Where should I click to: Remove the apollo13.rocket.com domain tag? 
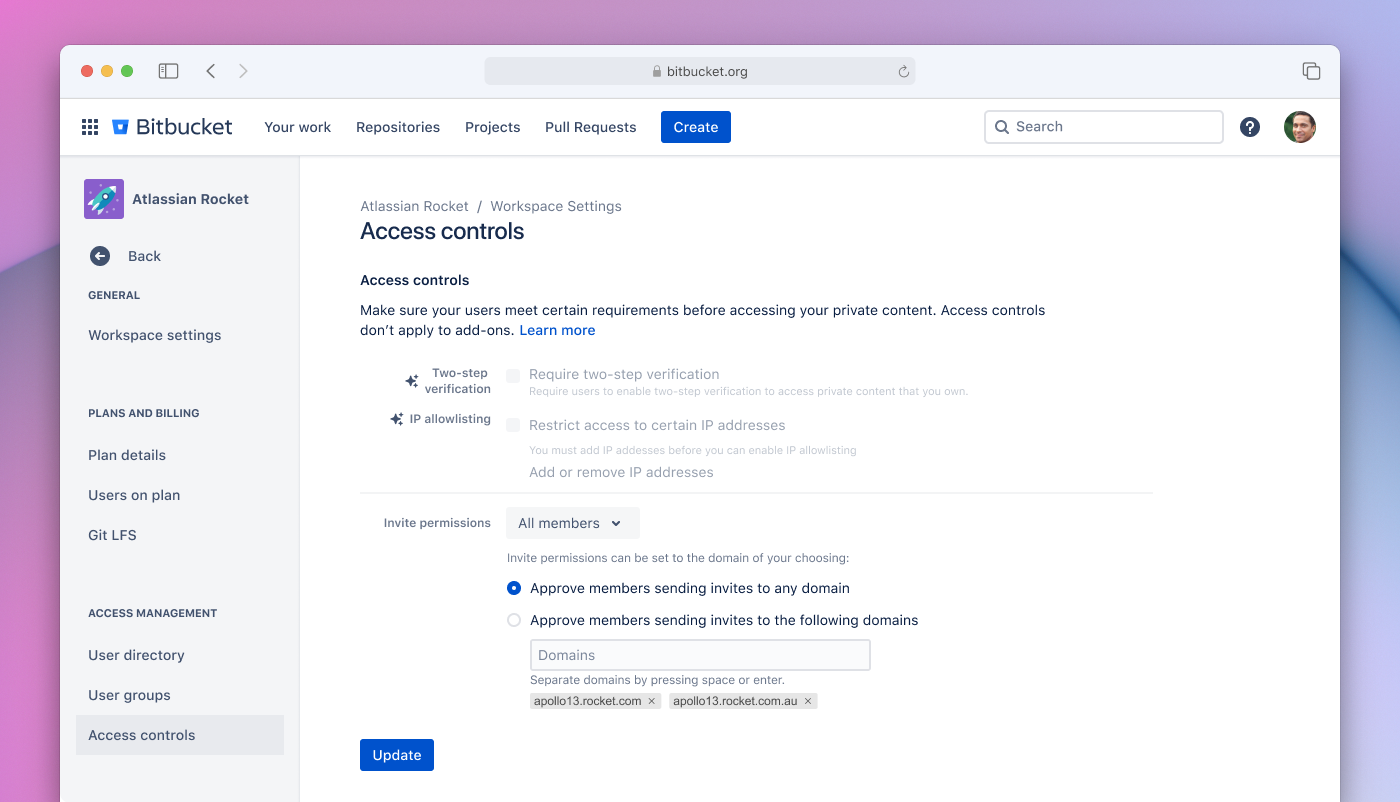[653, 700]
